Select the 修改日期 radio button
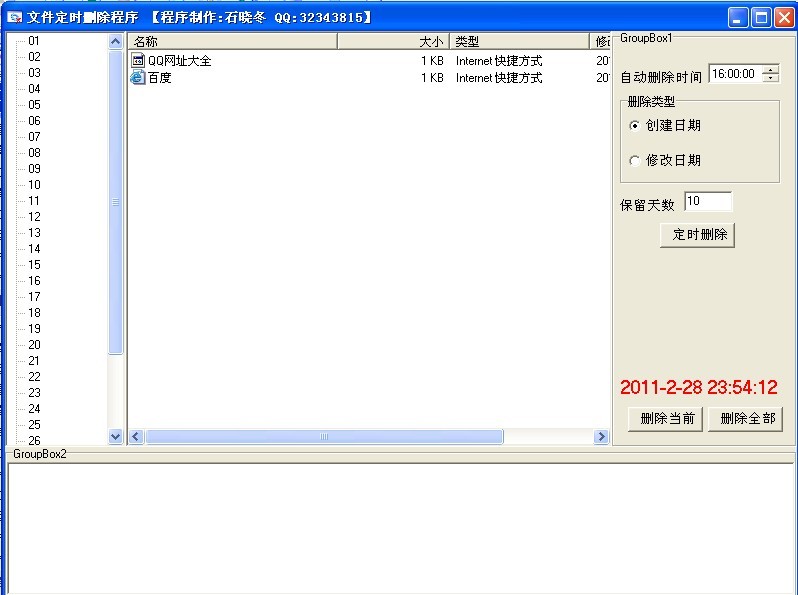Screen dimensions: 798x595 (x=634, y=161)
